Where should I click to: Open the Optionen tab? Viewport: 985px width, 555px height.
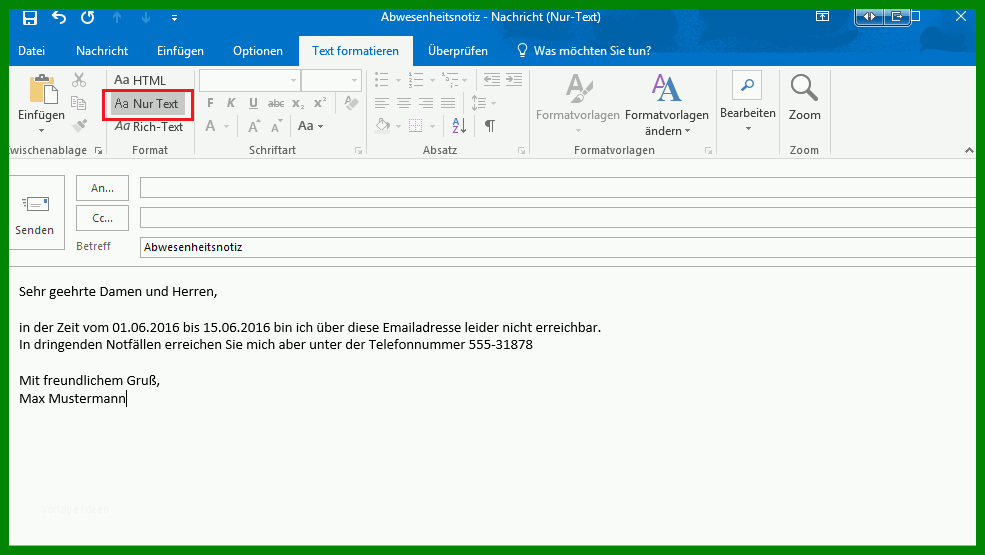pos(258,51)
